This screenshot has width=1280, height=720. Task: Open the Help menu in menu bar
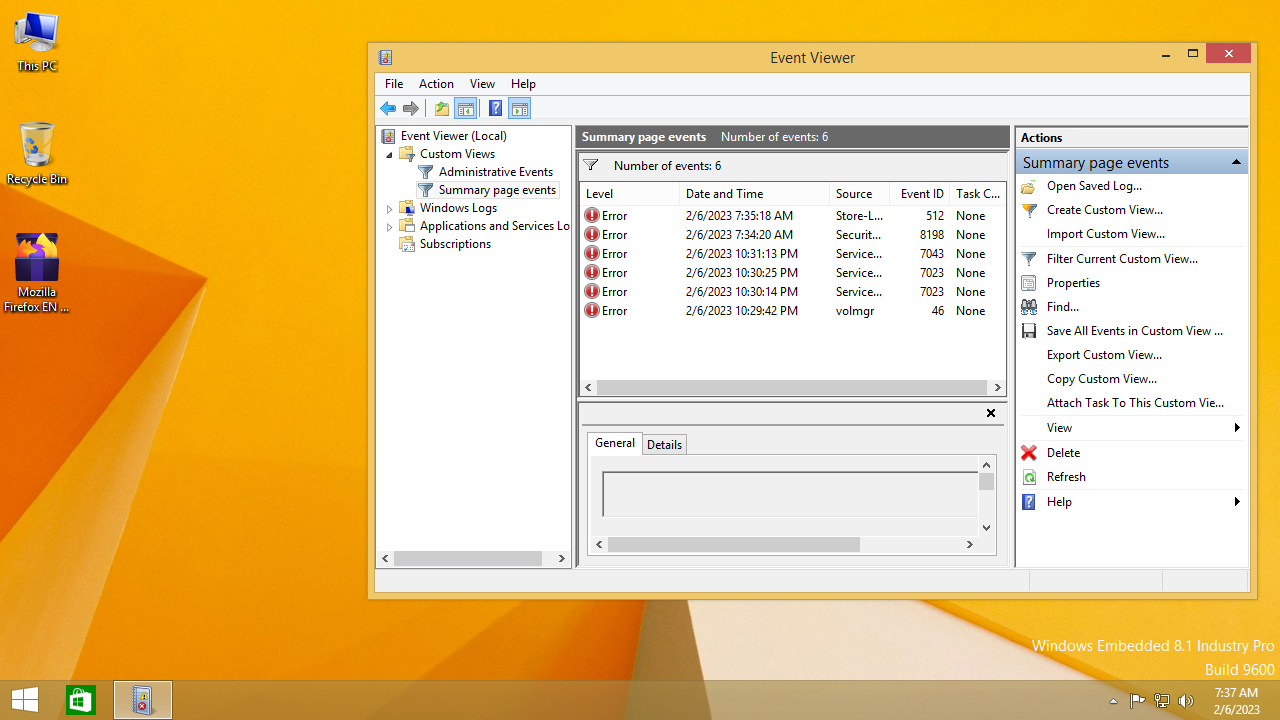click(x=523, y=84)
